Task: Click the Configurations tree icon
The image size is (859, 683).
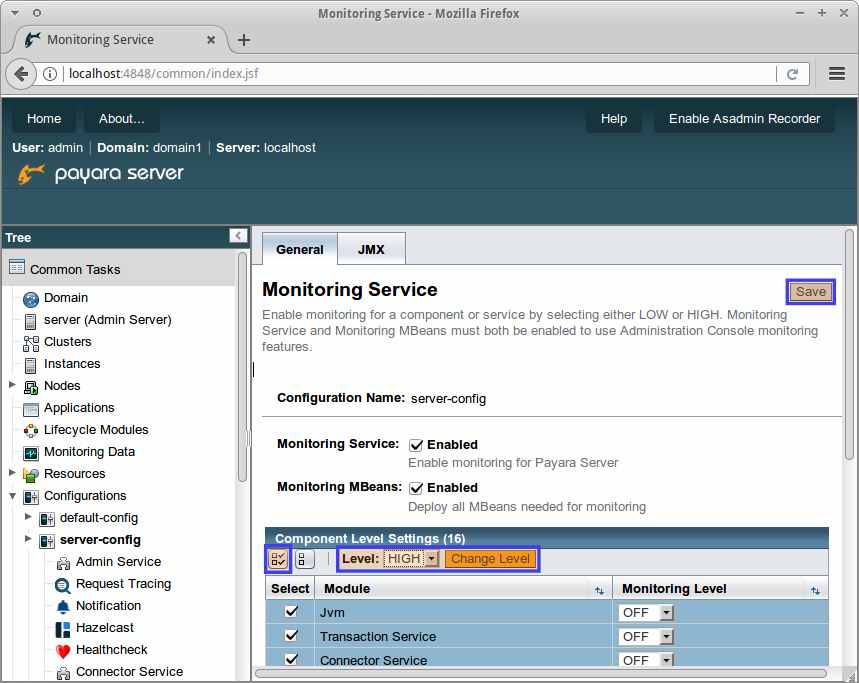Action: [31, 497]
